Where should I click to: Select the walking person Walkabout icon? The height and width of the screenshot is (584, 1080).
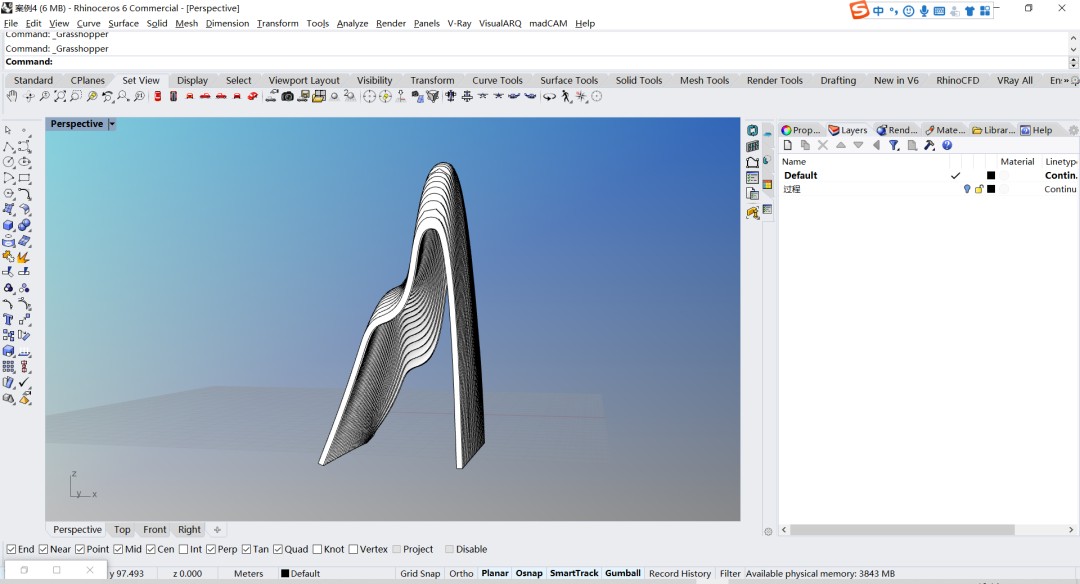566,96
